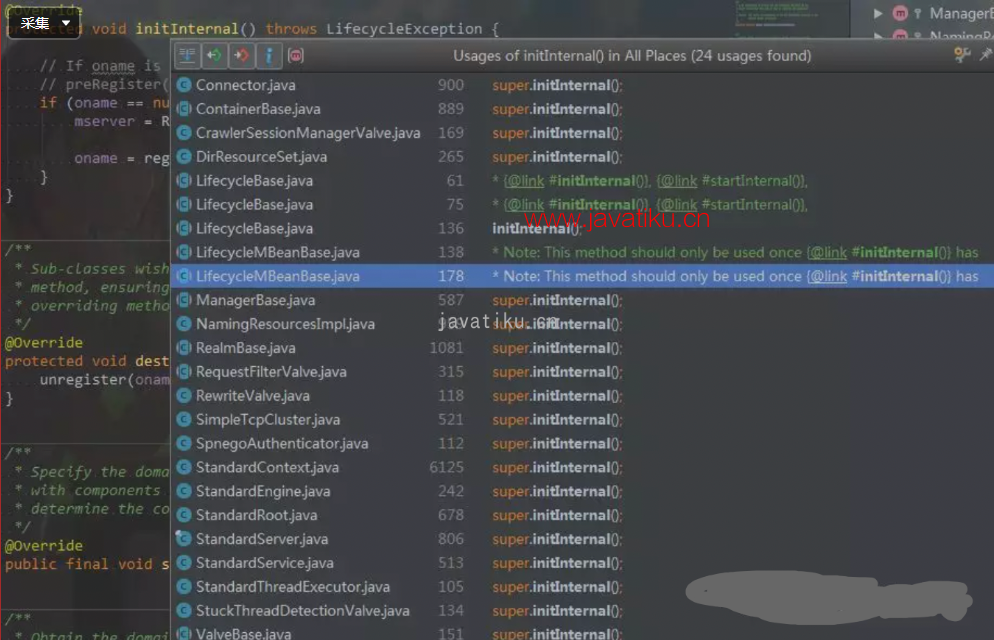Click class icon beside StandardServer.java

pos(184,539)
